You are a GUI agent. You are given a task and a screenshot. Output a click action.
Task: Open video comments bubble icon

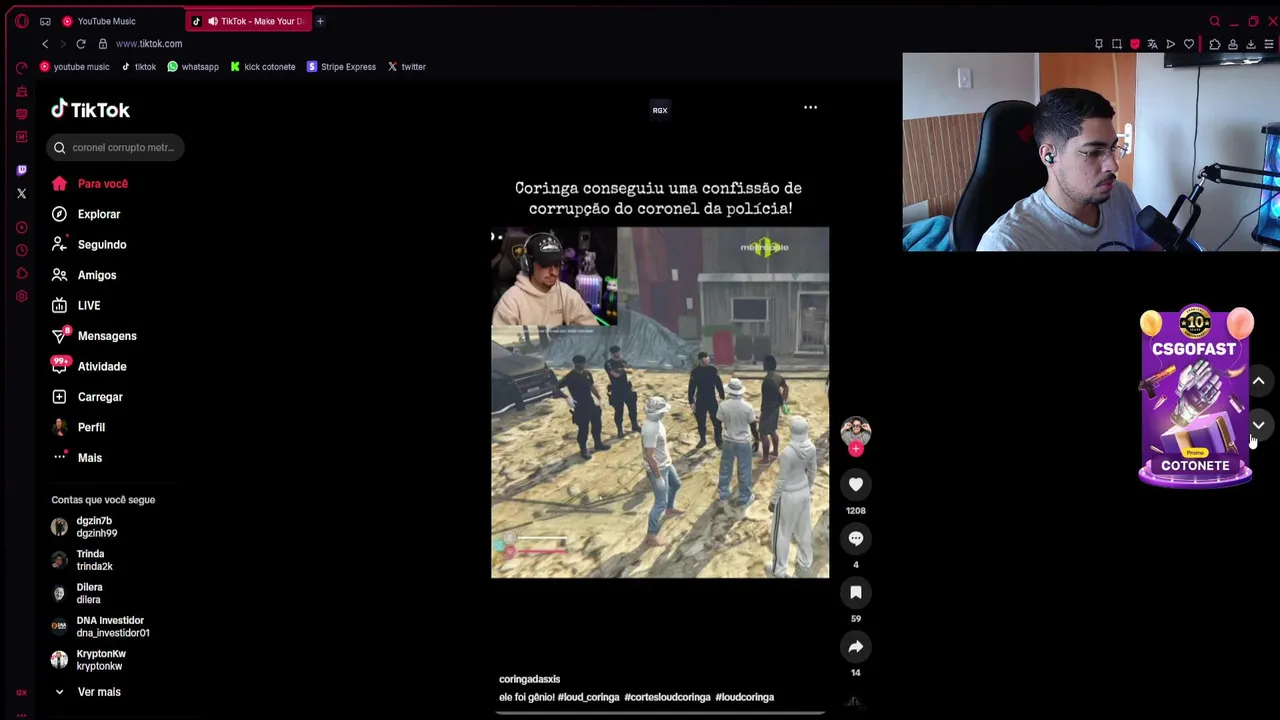click(856, 539)
